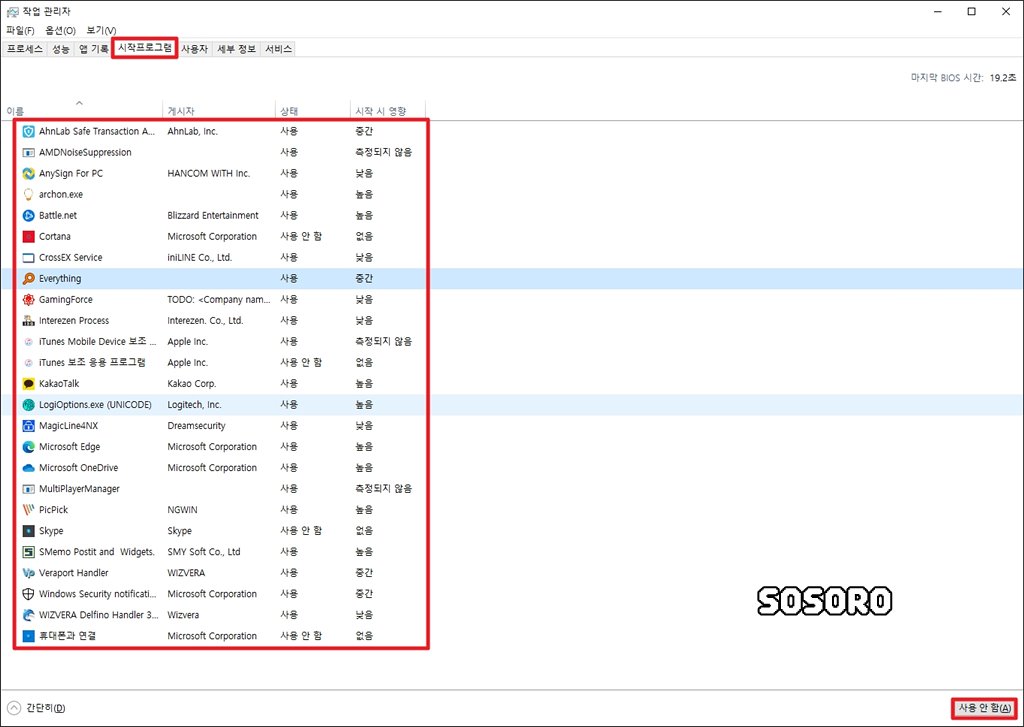This screenshot has width=1024, height=727.
Task: Sort by the 시작 시 영향 column header
Action: point(388,110)
